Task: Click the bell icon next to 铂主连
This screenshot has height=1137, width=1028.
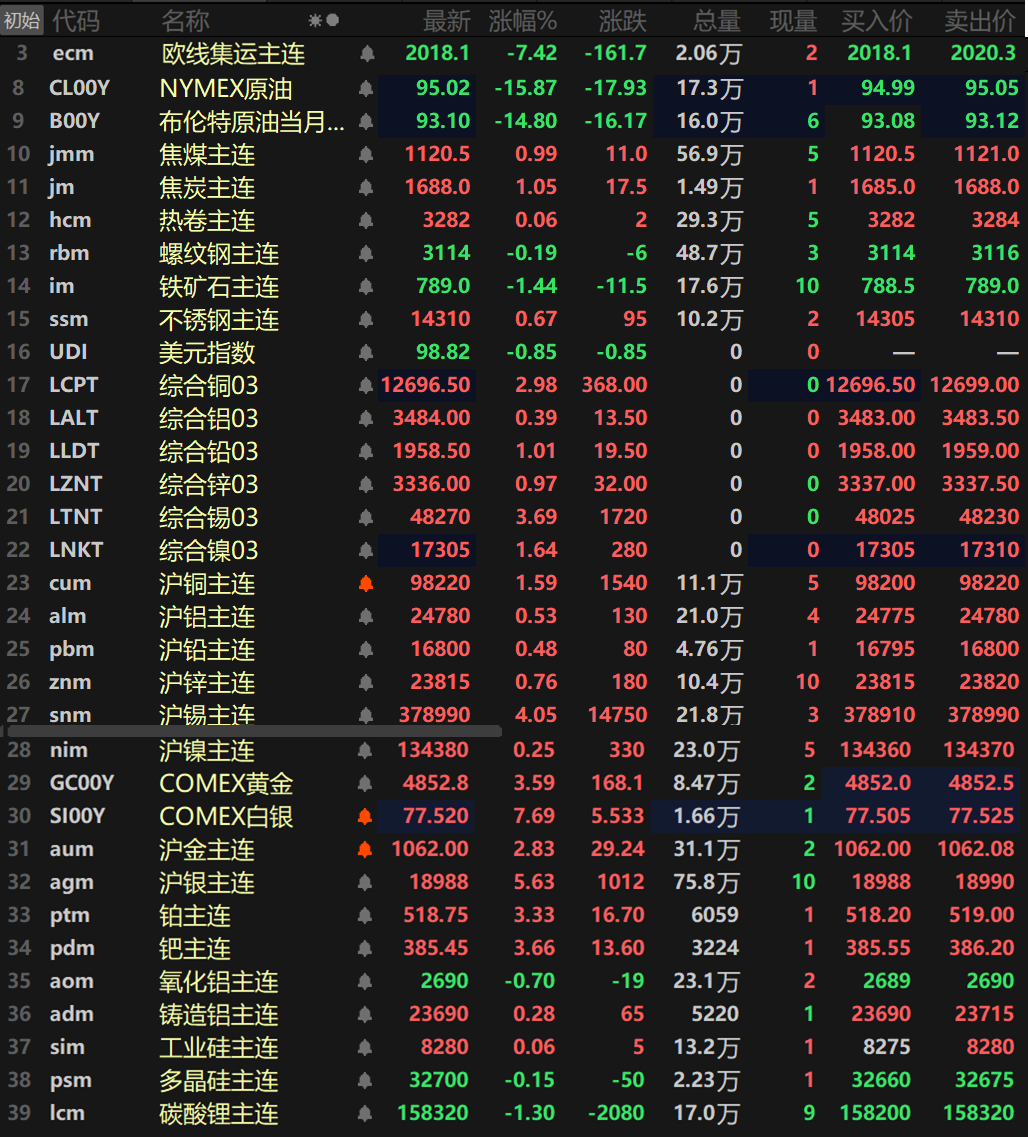Action: click(366, 915)
